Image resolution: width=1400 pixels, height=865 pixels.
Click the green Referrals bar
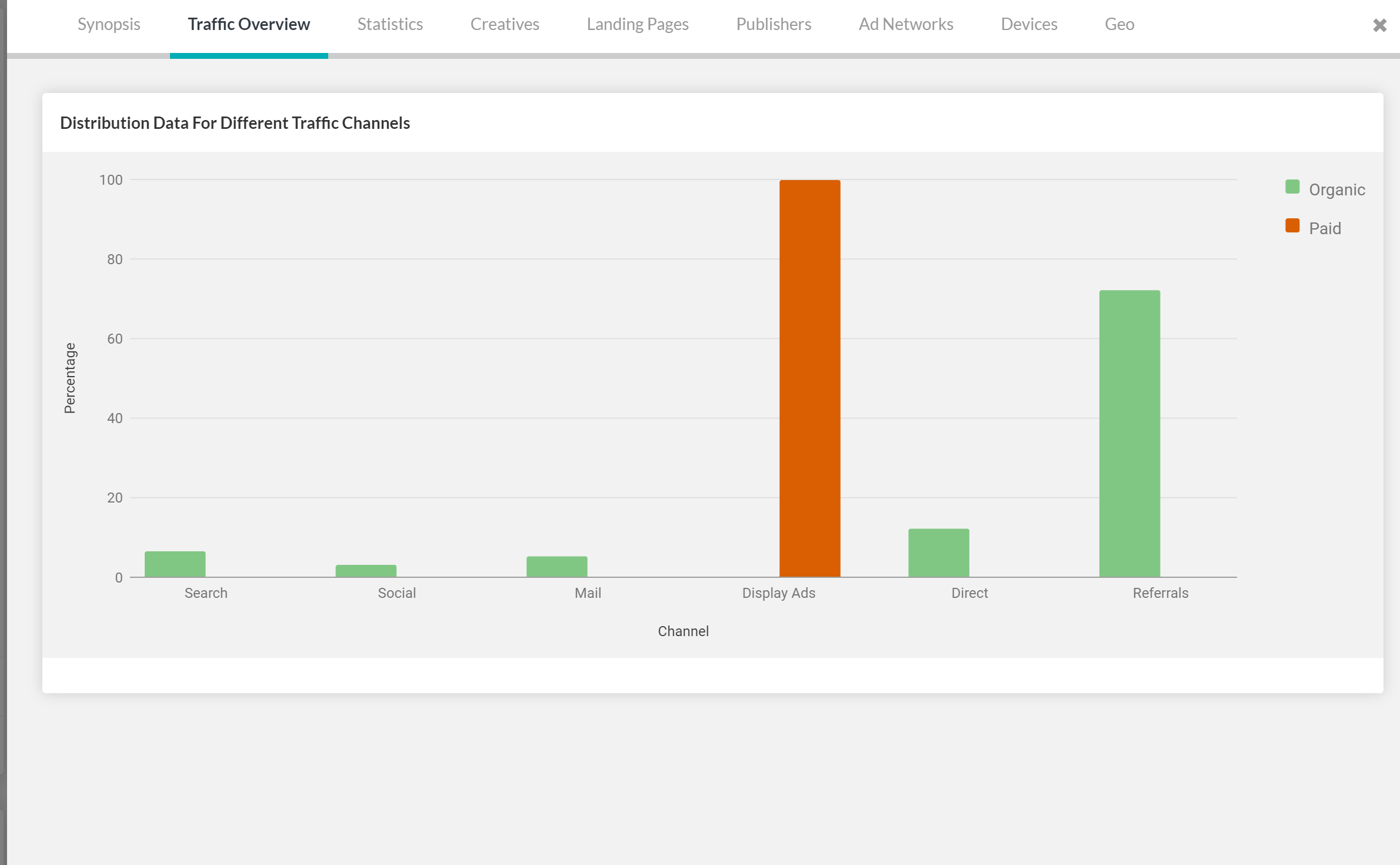[x=1129, y=433]
